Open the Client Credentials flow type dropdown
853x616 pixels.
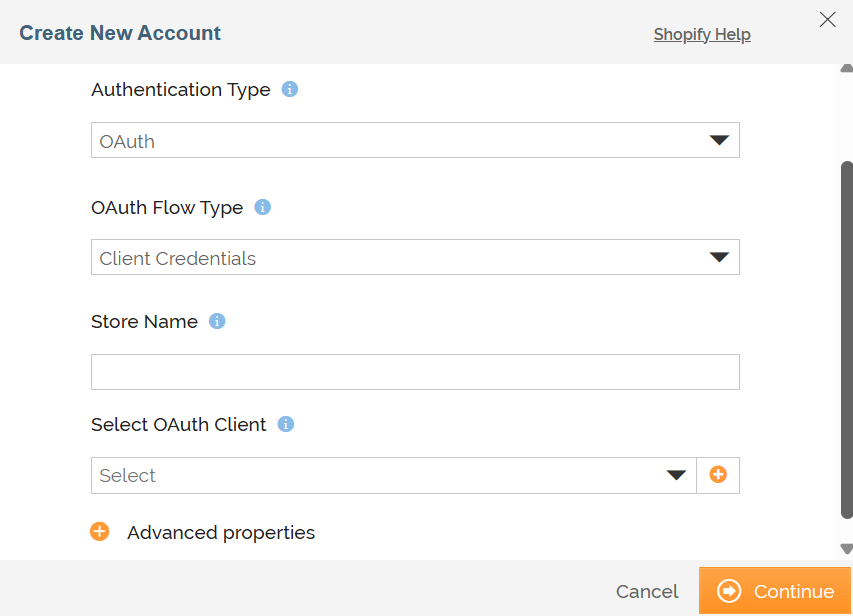(x=415, y=257)
